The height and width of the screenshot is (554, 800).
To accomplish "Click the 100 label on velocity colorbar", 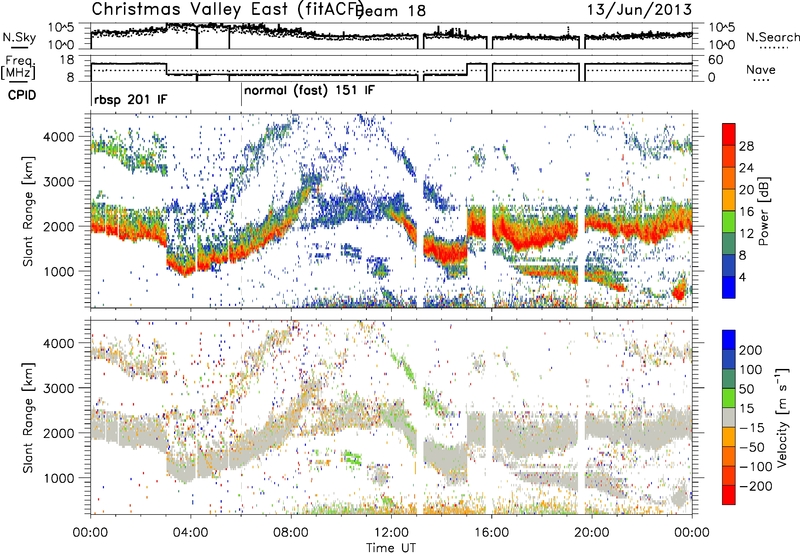I will point(751,370).
